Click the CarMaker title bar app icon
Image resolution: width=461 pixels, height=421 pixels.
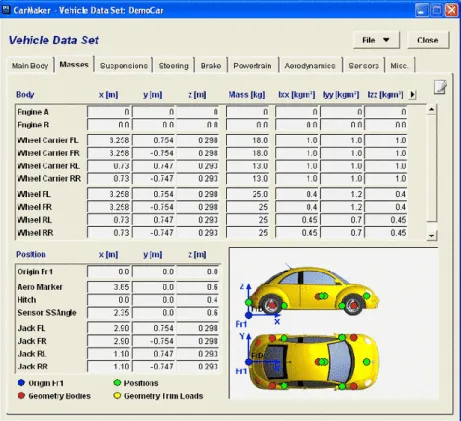pos(6,10)
